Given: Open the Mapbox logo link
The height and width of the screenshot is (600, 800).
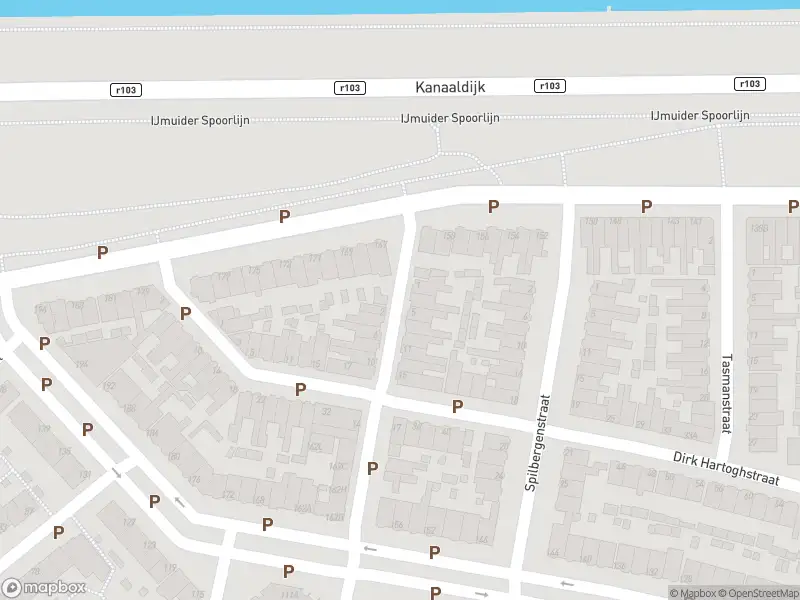Looking at the screenshot, I should click(x=44, y=587).
